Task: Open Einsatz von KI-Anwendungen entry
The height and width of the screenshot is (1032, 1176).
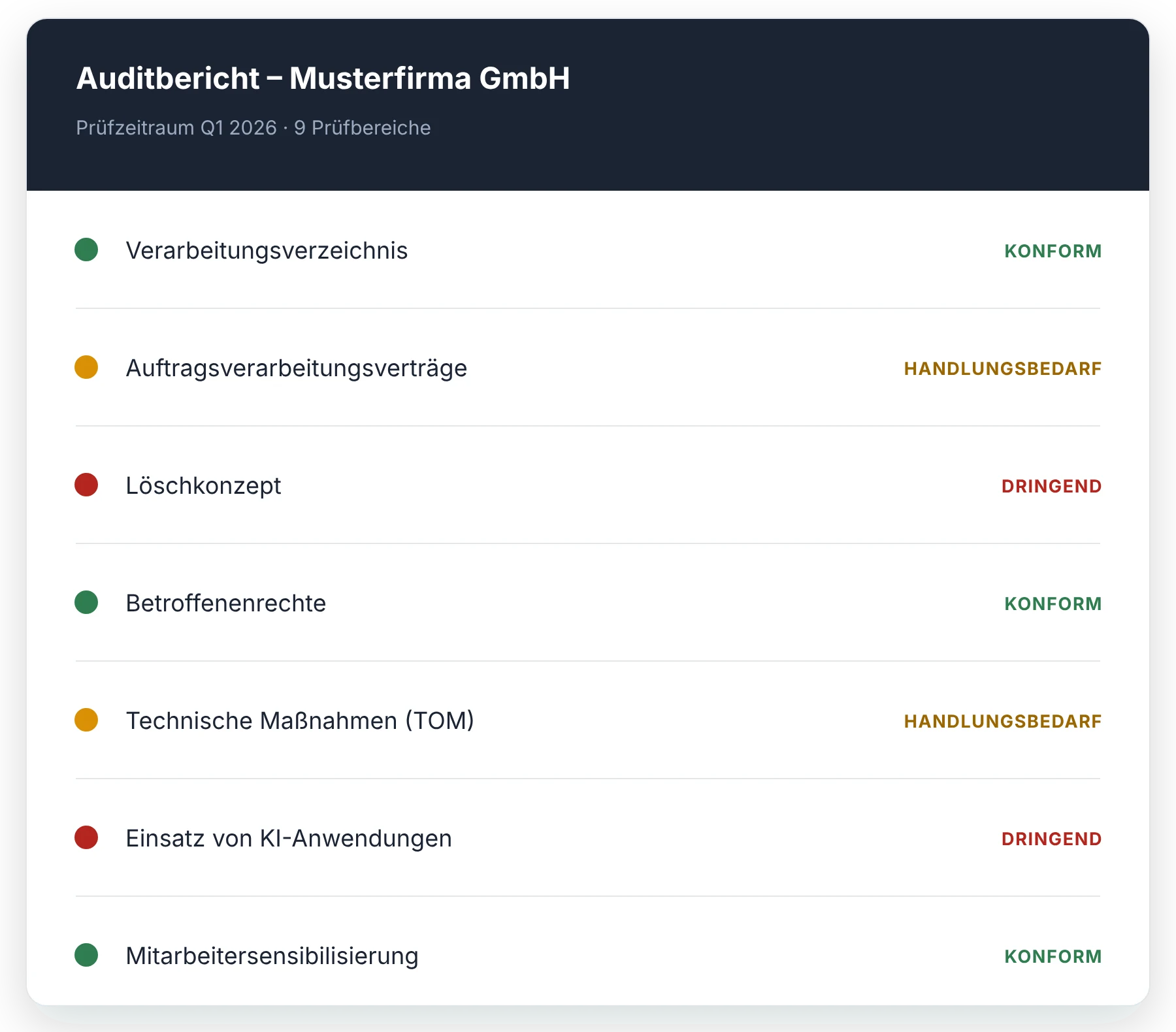Action: [588, 837]
